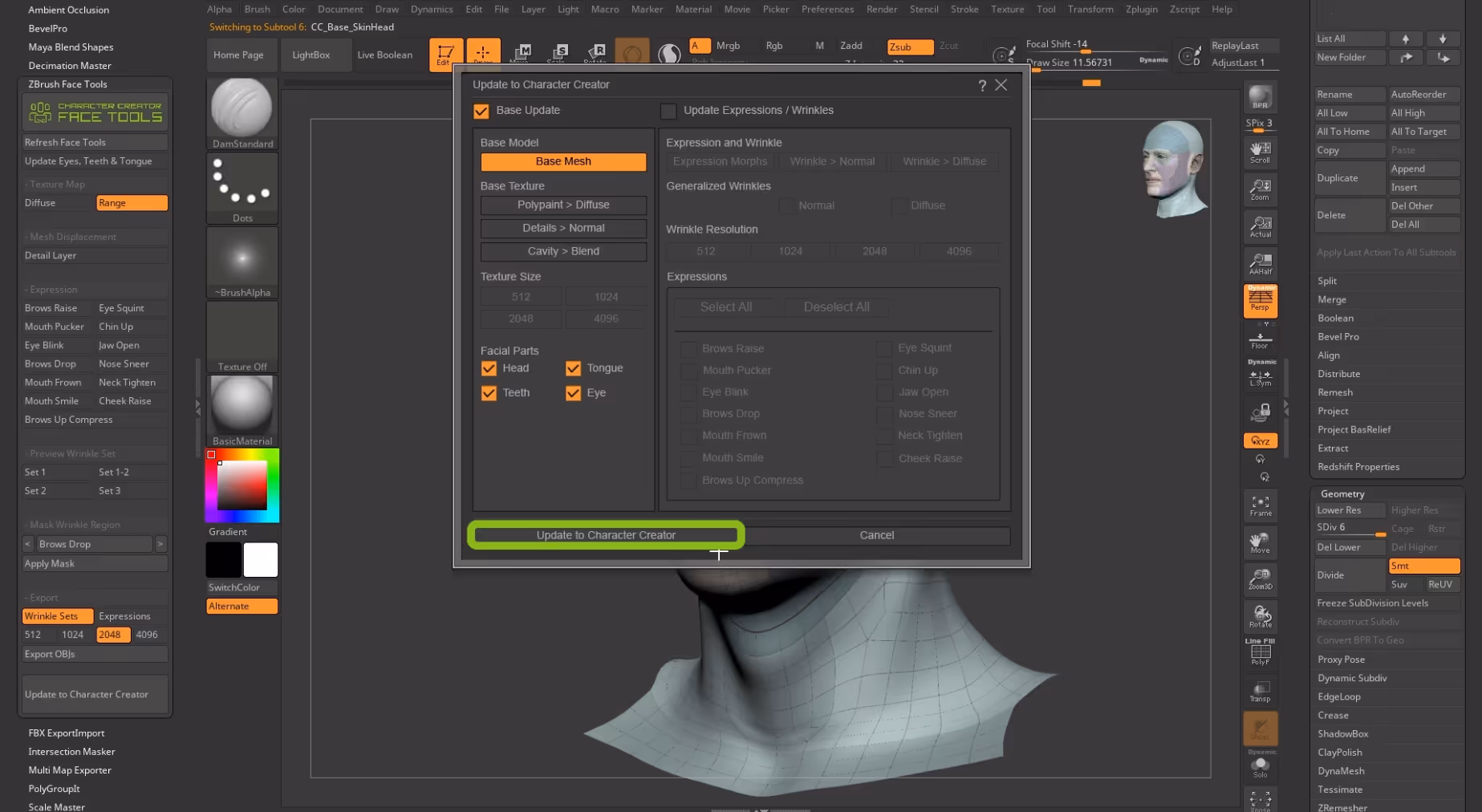Image resolution: width=1482 pixels, height=812 pixels.
Task: Open the Preferences menu
Action: click(827, 10)
